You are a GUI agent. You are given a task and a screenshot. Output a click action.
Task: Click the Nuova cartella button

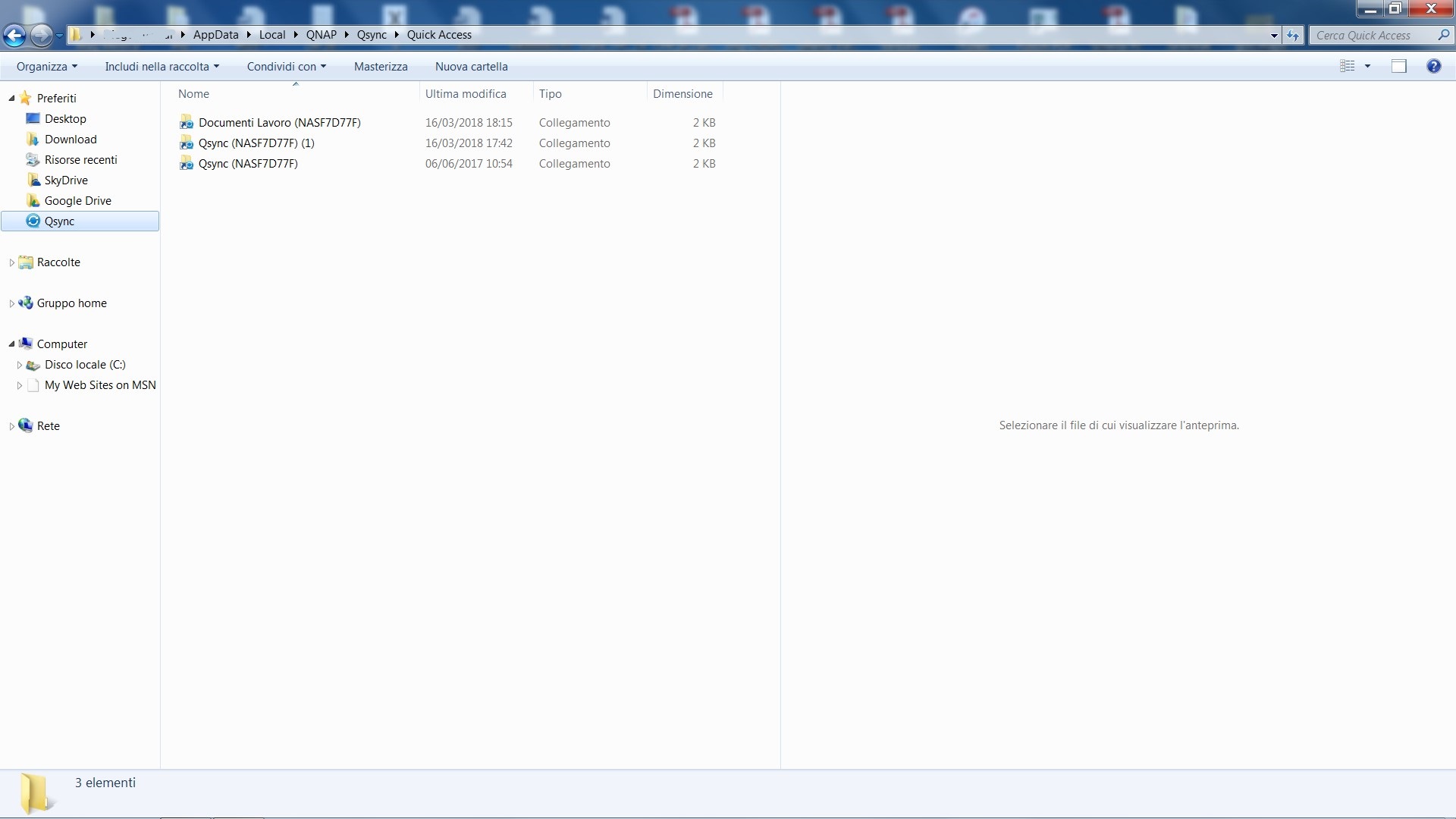pyautogui.click(x=471, y=67)
